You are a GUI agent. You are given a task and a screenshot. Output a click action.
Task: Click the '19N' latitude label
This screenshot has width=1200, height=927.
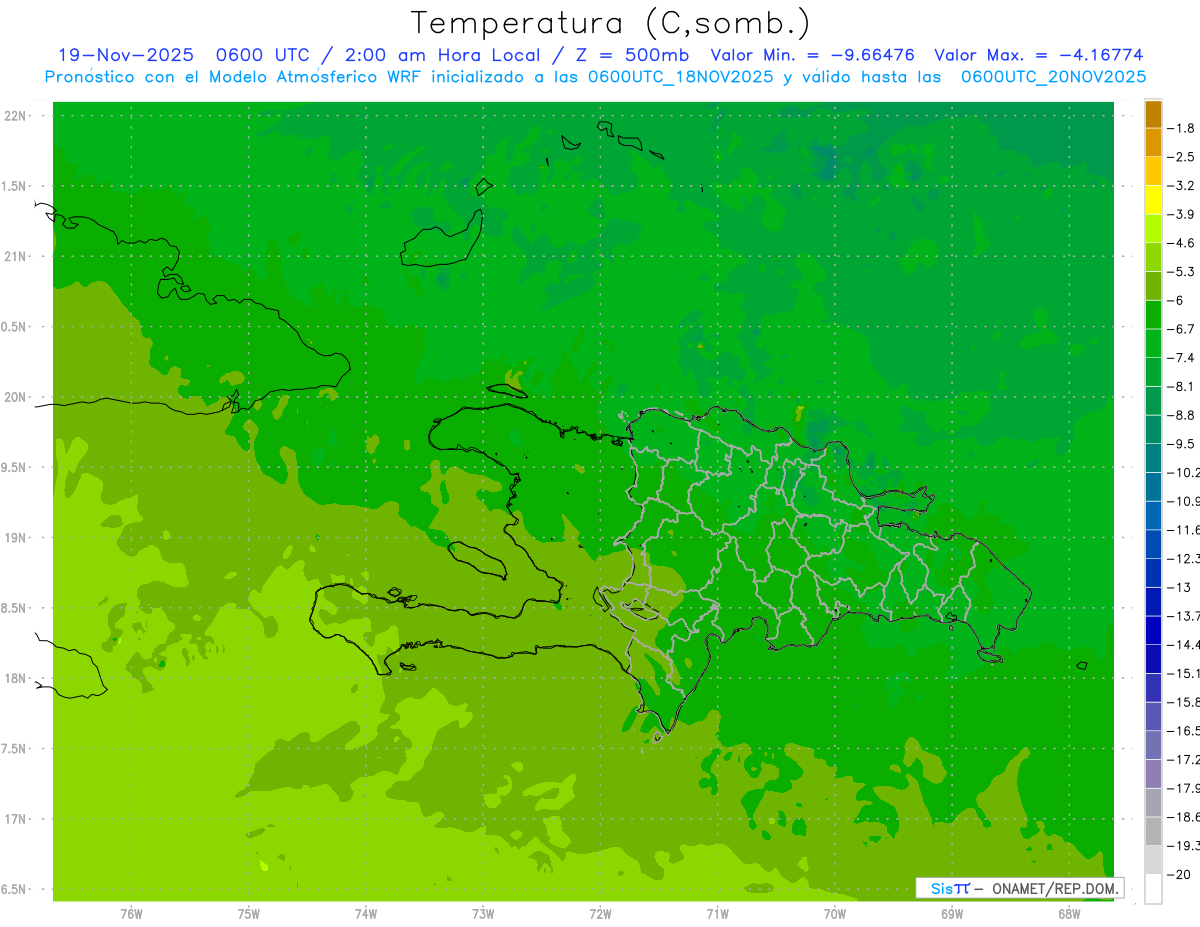click(x=15, y=538)
